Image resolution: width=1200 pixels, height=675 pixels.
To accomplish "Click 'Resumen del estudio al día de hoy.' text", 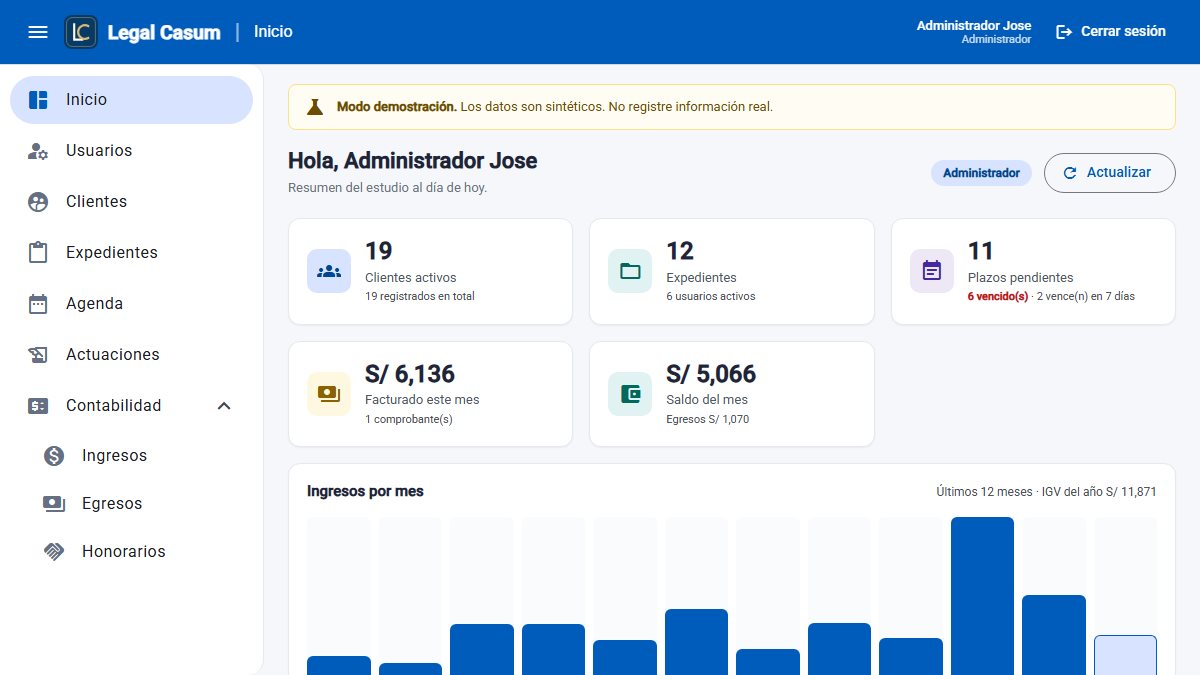I will coord(388,187).
